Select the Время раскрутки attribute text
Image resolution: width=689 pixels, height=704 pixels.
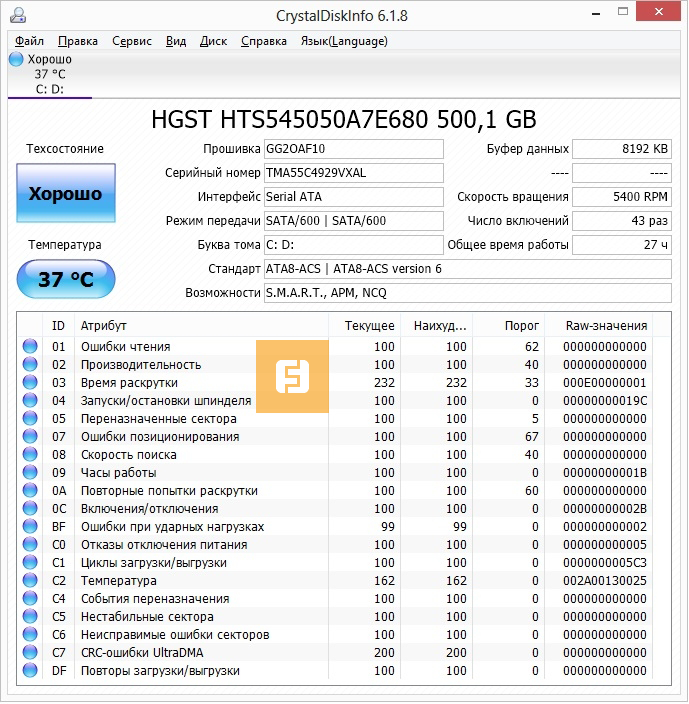[129, 383]
